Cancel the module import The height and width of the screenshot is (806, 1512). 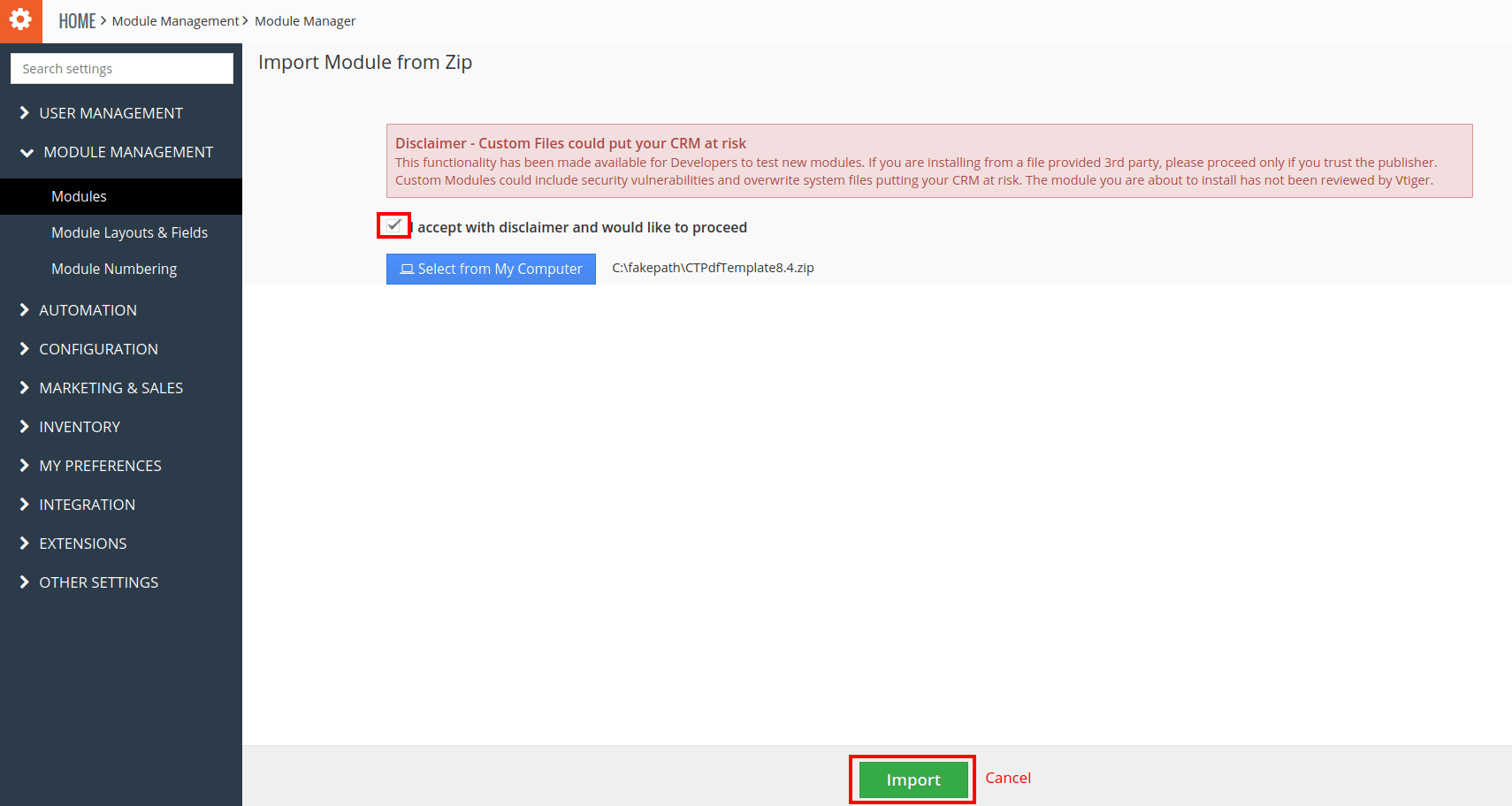pos(1008,778)
